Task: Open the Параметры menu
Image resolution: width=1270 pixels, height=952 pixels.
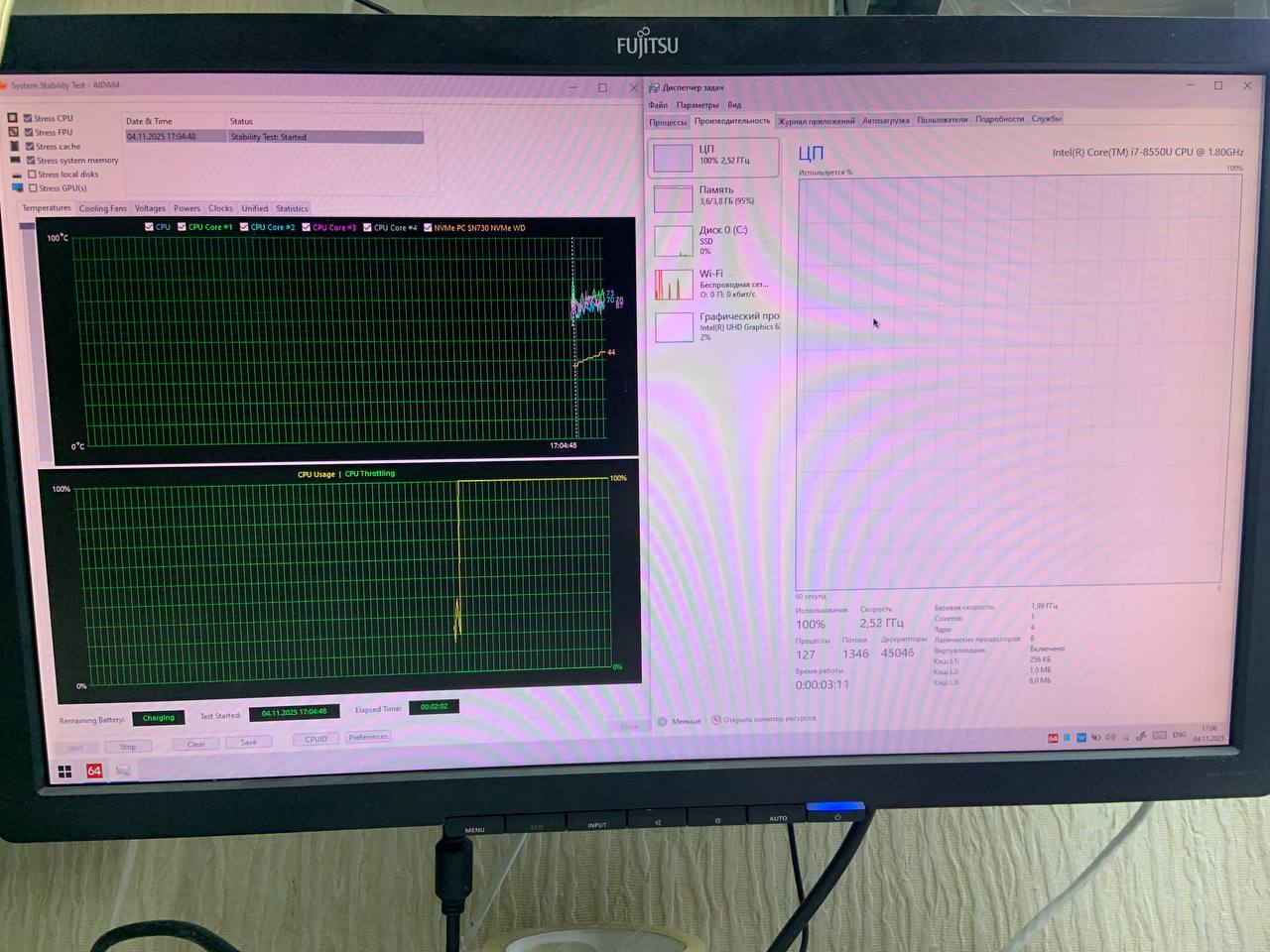Action: pyautogui.click(x=698, y=105)
